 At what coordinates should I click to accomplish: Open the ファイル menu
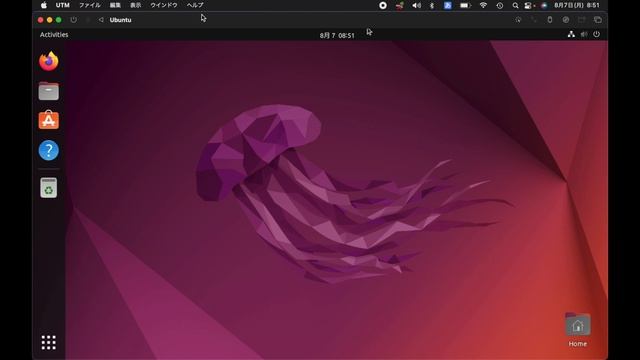(89, 5)
